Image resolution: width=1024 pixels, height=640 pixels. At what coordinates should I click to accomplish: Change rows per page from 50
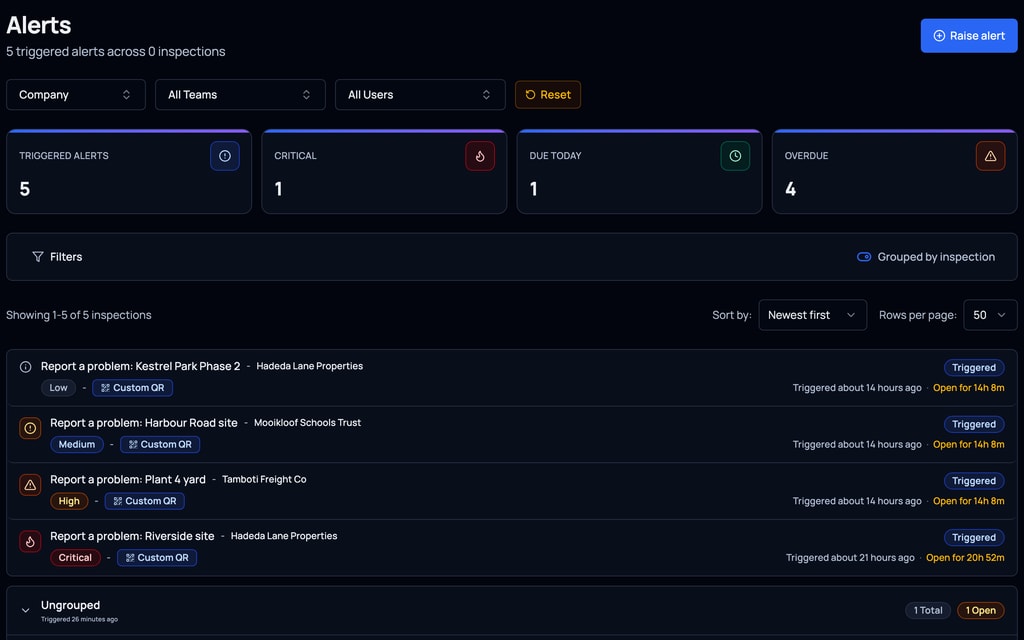pos(990,315)
